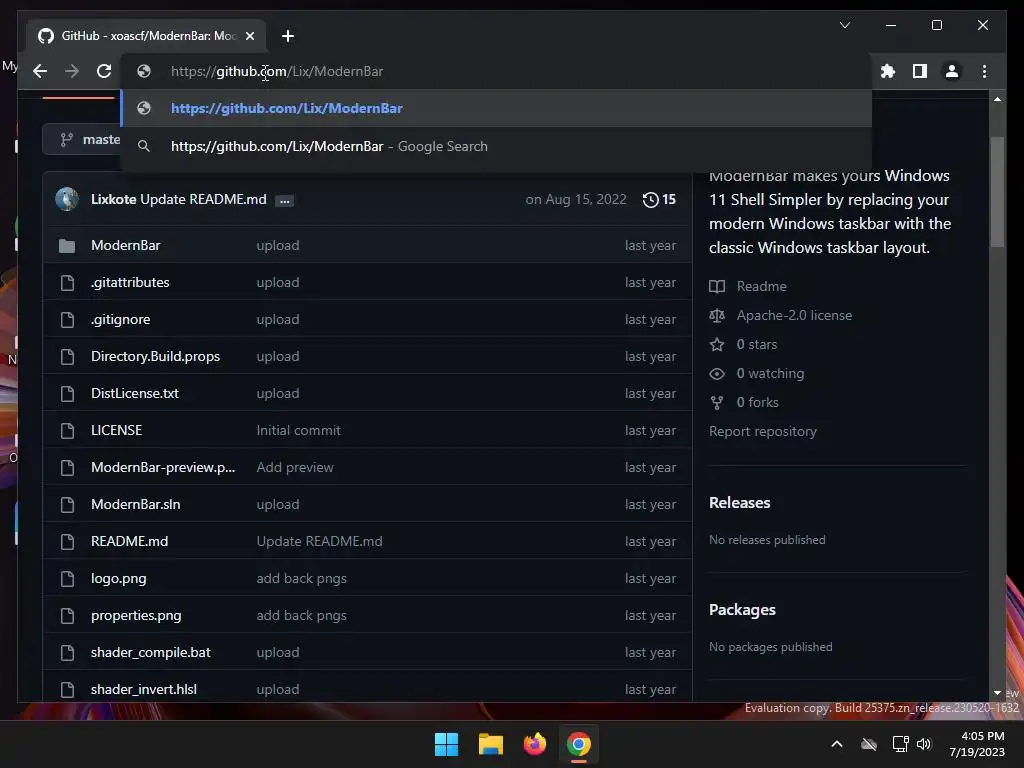Choose the Google Search suggestion
1024x768 pixels.
(x=497, y=146)
